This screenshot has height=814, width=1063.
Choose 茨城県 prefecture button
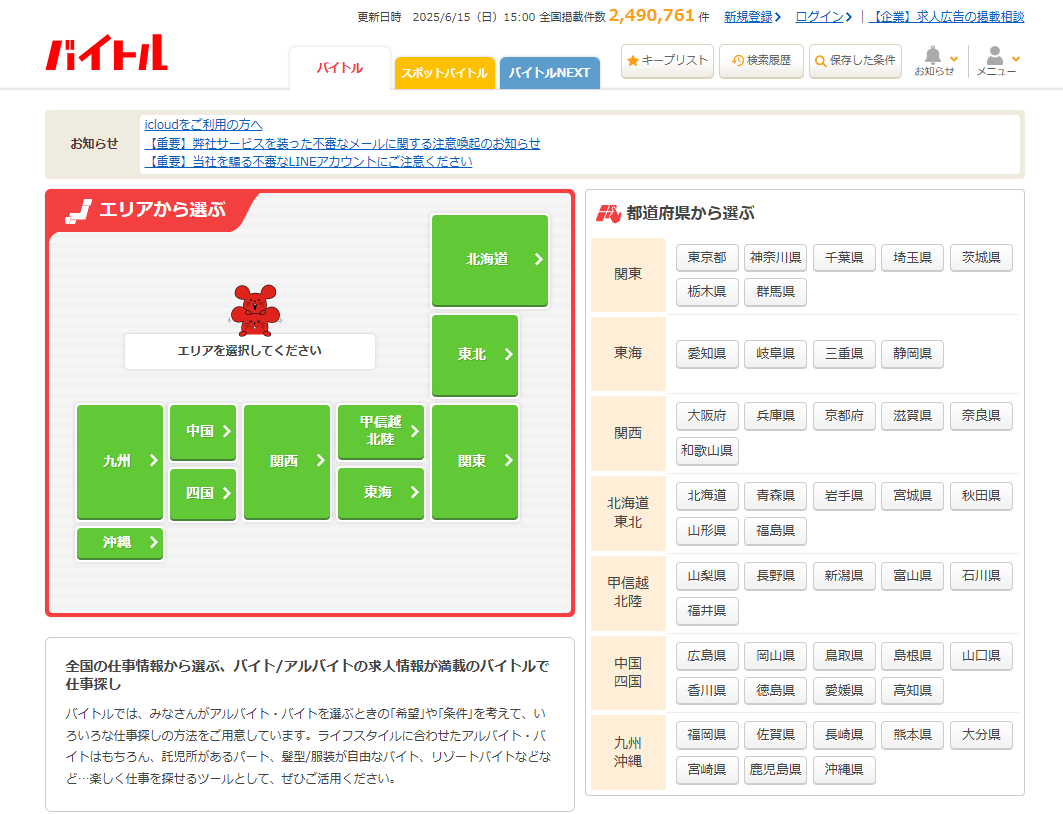click(981, 258)
